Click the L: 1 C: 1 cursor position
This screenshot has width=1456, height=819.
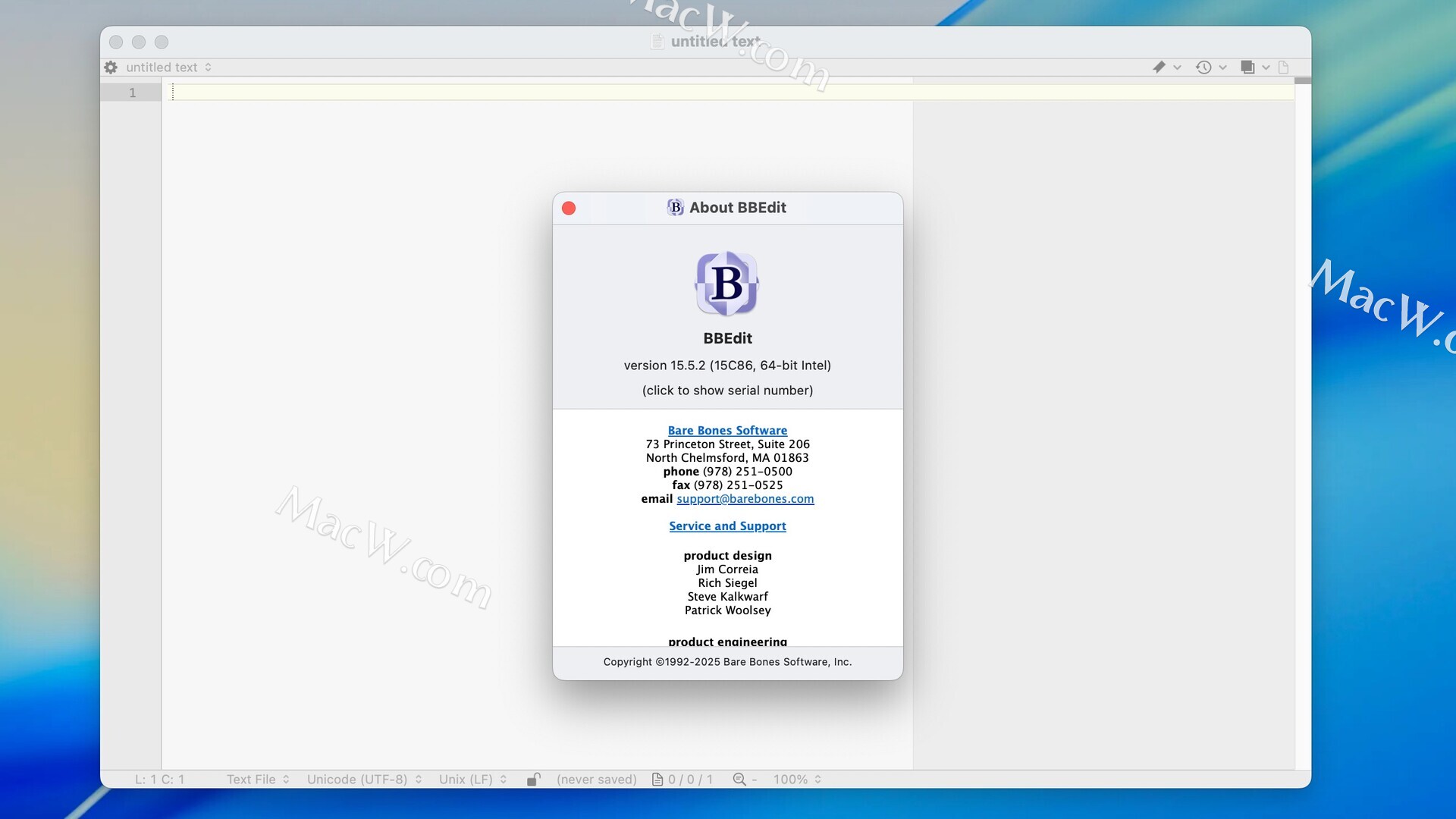point(160,779)
